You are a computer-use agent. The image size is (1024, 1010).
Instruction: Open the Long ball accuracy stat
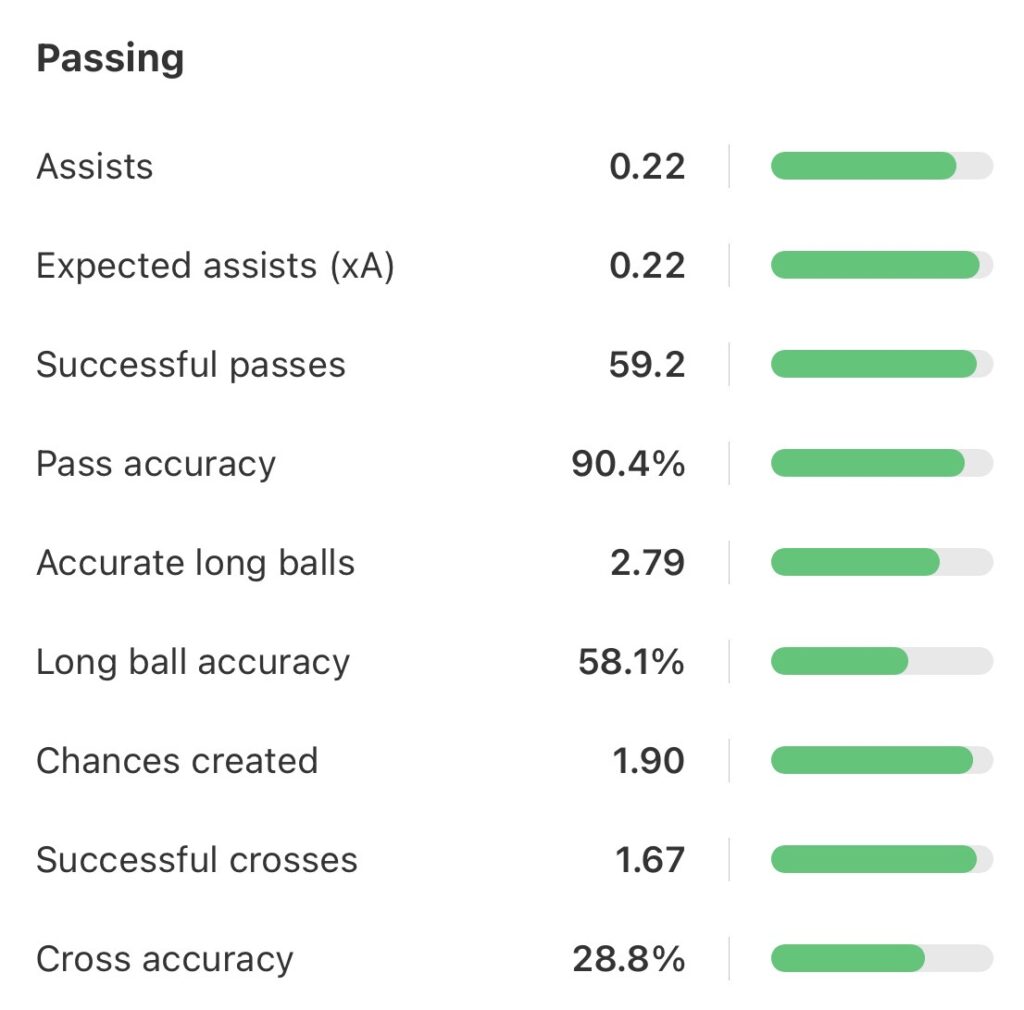click(193, 661)
